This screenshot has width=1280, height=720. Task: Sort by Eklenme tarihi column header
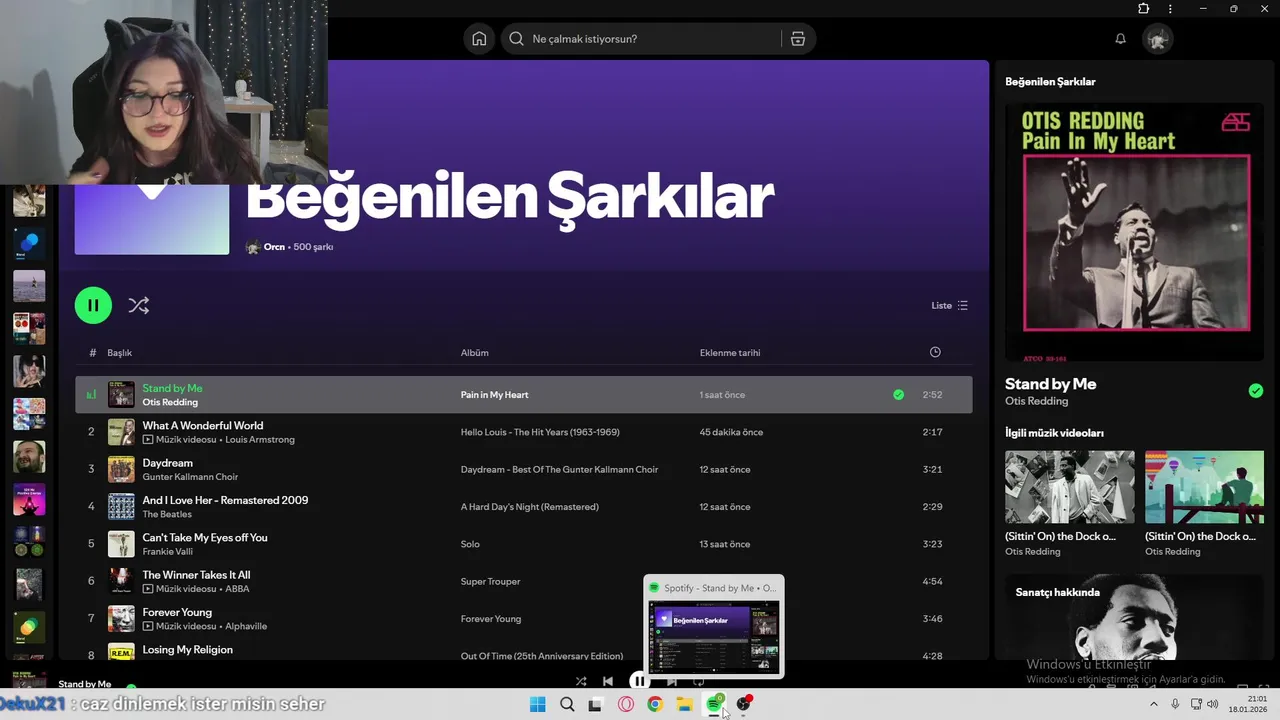coord(730,353)
